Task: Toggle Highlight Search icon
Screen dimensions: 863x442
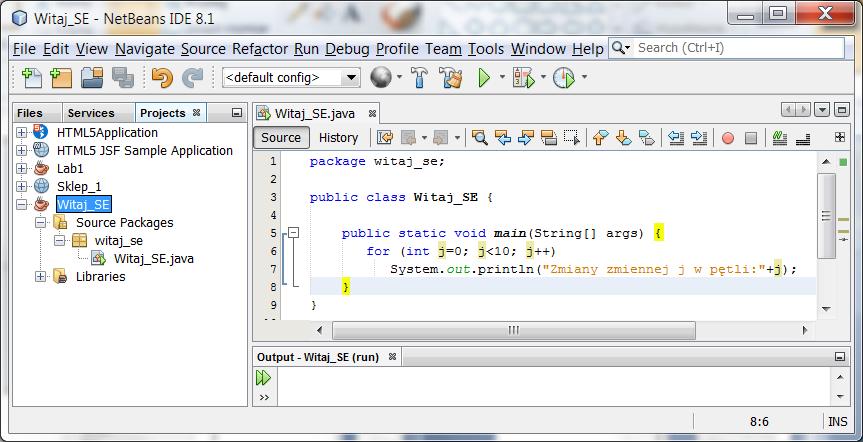Action: (x=549, y=138)
